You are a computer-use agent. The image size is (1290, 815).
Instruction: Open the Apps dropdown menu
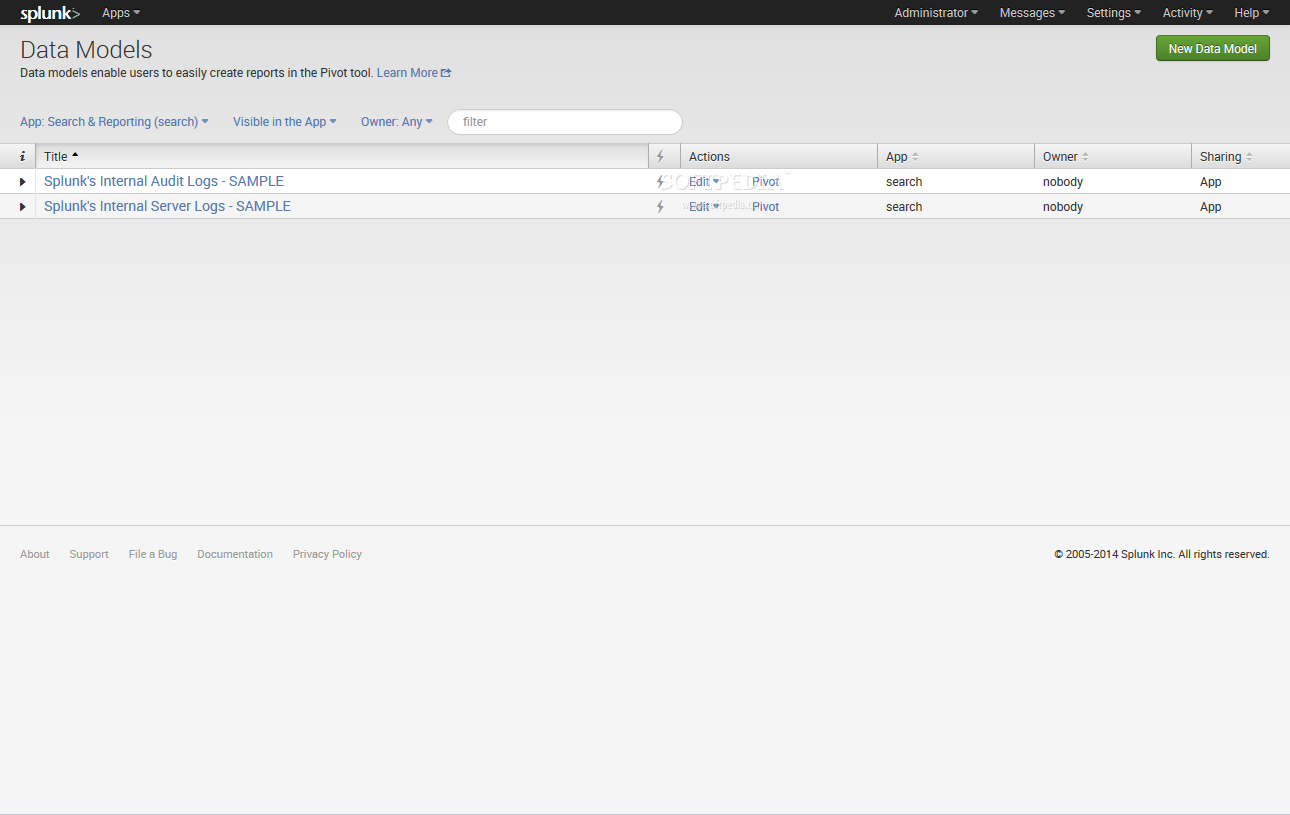[121, 13]
